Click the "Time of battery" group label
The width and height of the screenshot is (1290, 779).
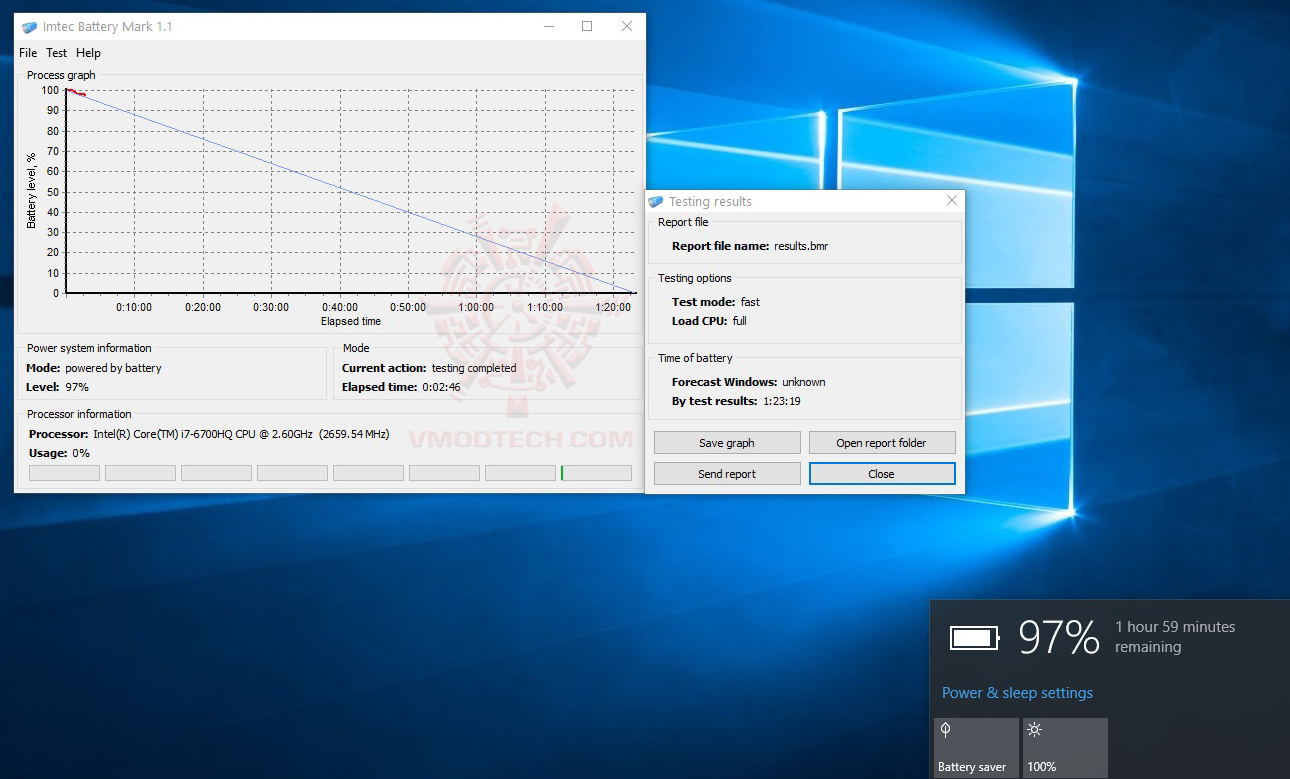(x=695, y=358)
